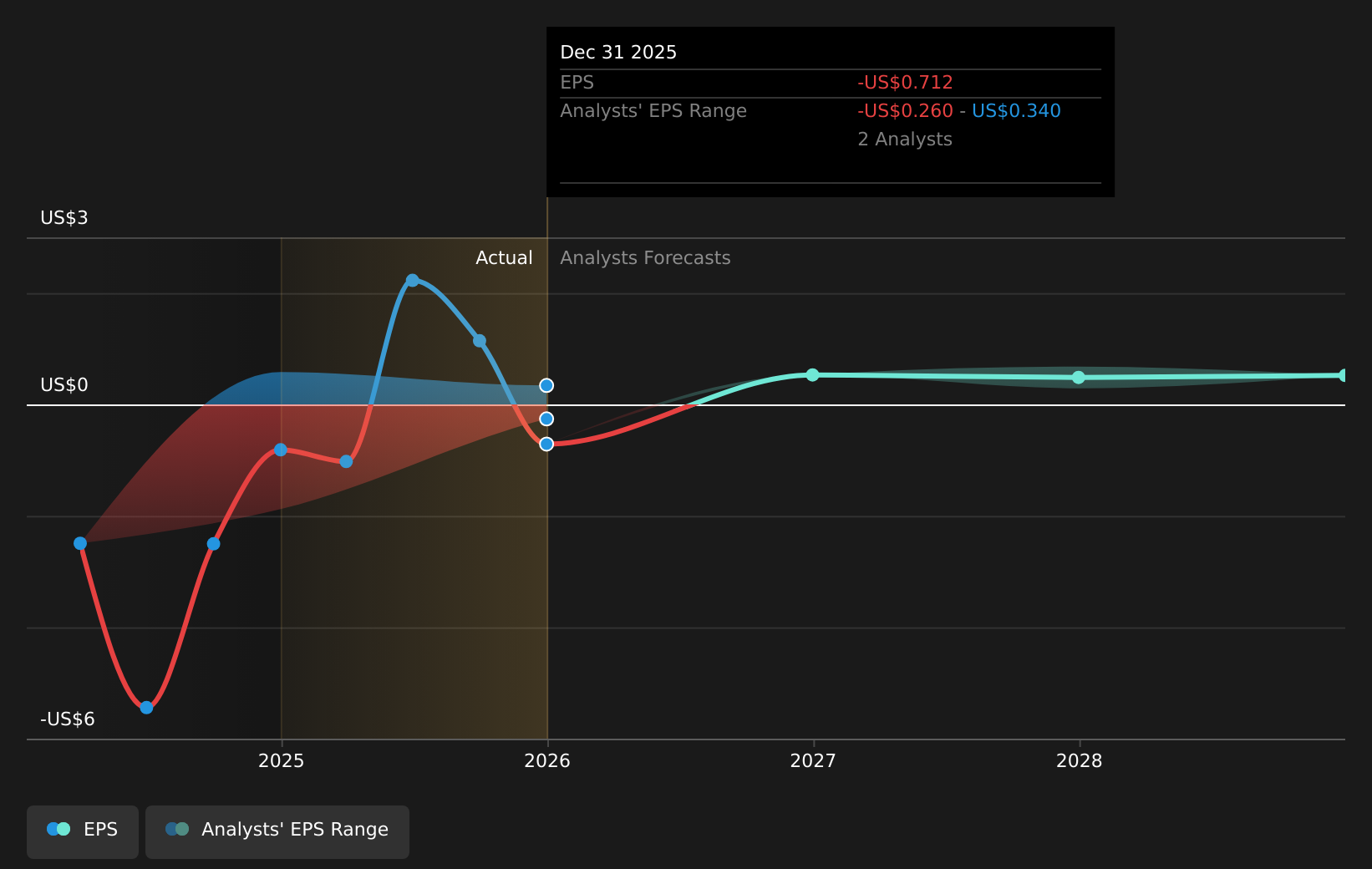Image resolution: width=1372 pixels, height=869 pixels.
Task: Click the forecast EPS point at 2028
Action: [1079, 378]
